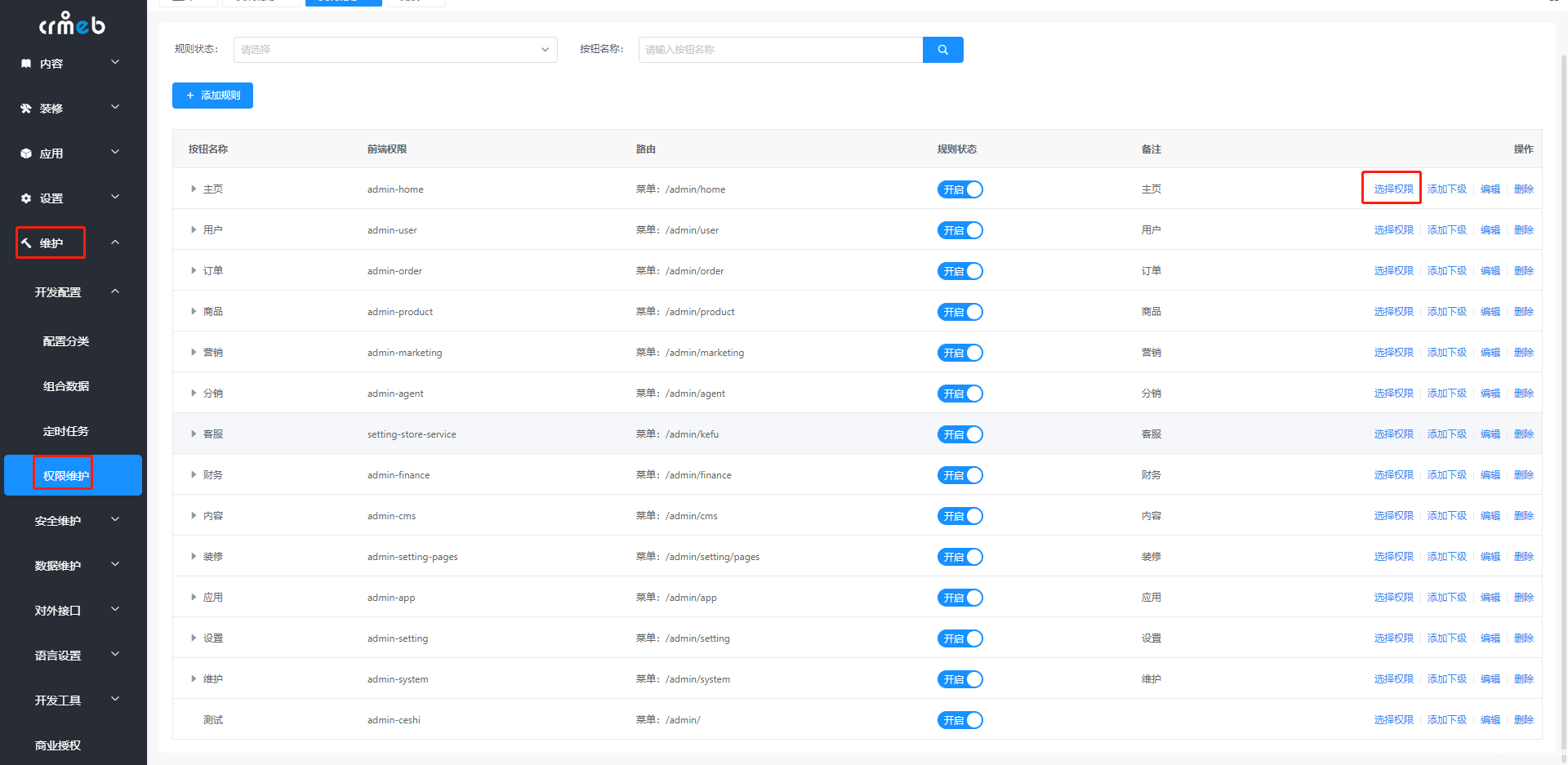
Task: Disable the 订单 rule status switch
Action: [x=960, y=271]
